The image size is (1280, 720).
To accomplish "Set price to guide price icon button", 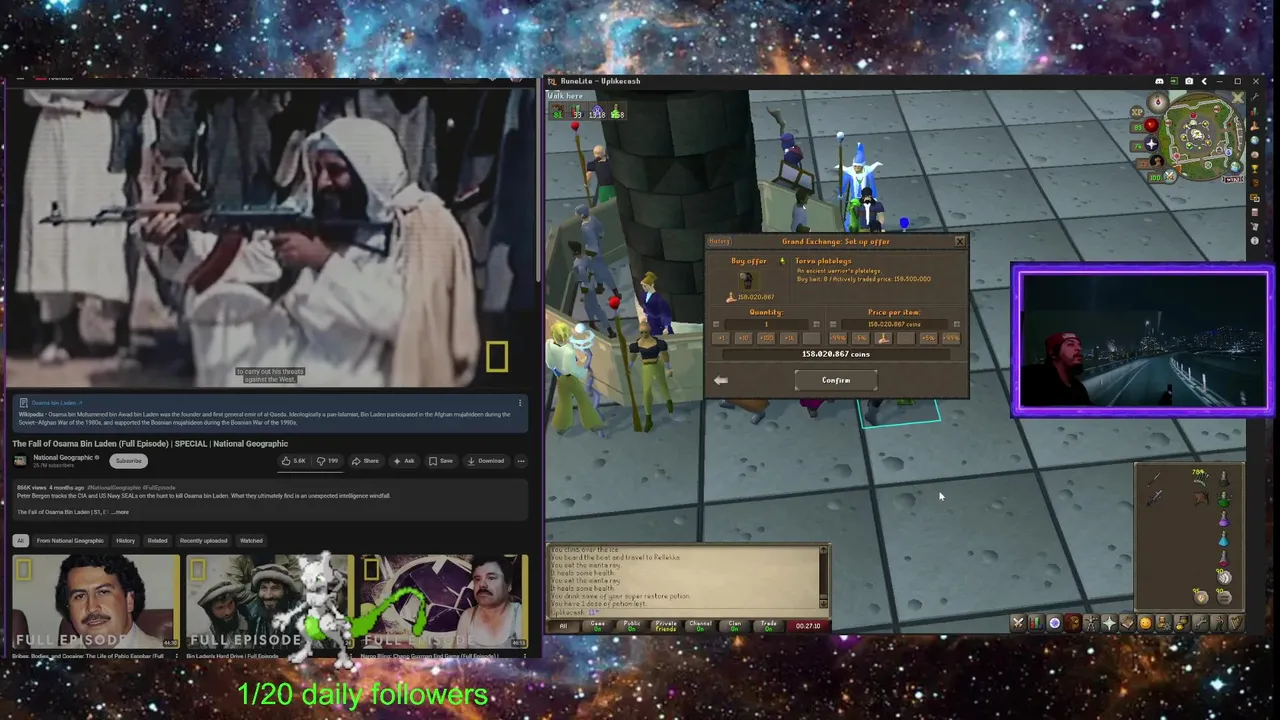I will coord(883,338).
